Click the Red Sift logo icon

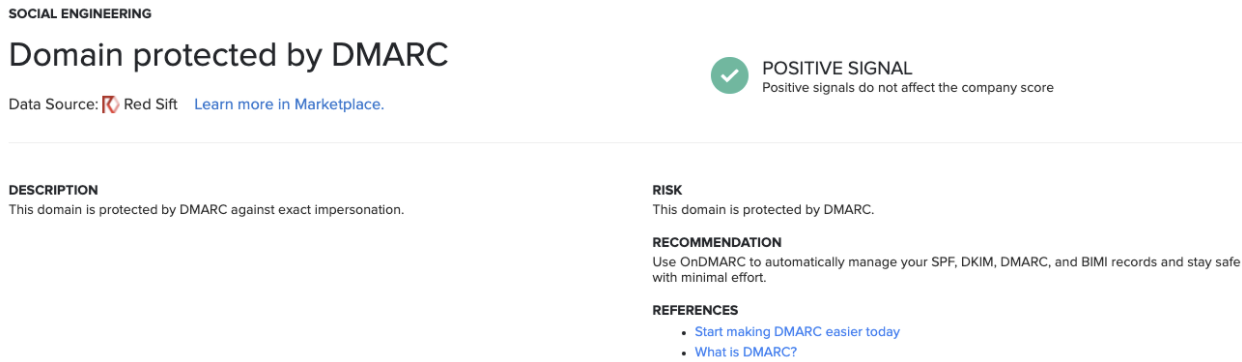[111, 104]
